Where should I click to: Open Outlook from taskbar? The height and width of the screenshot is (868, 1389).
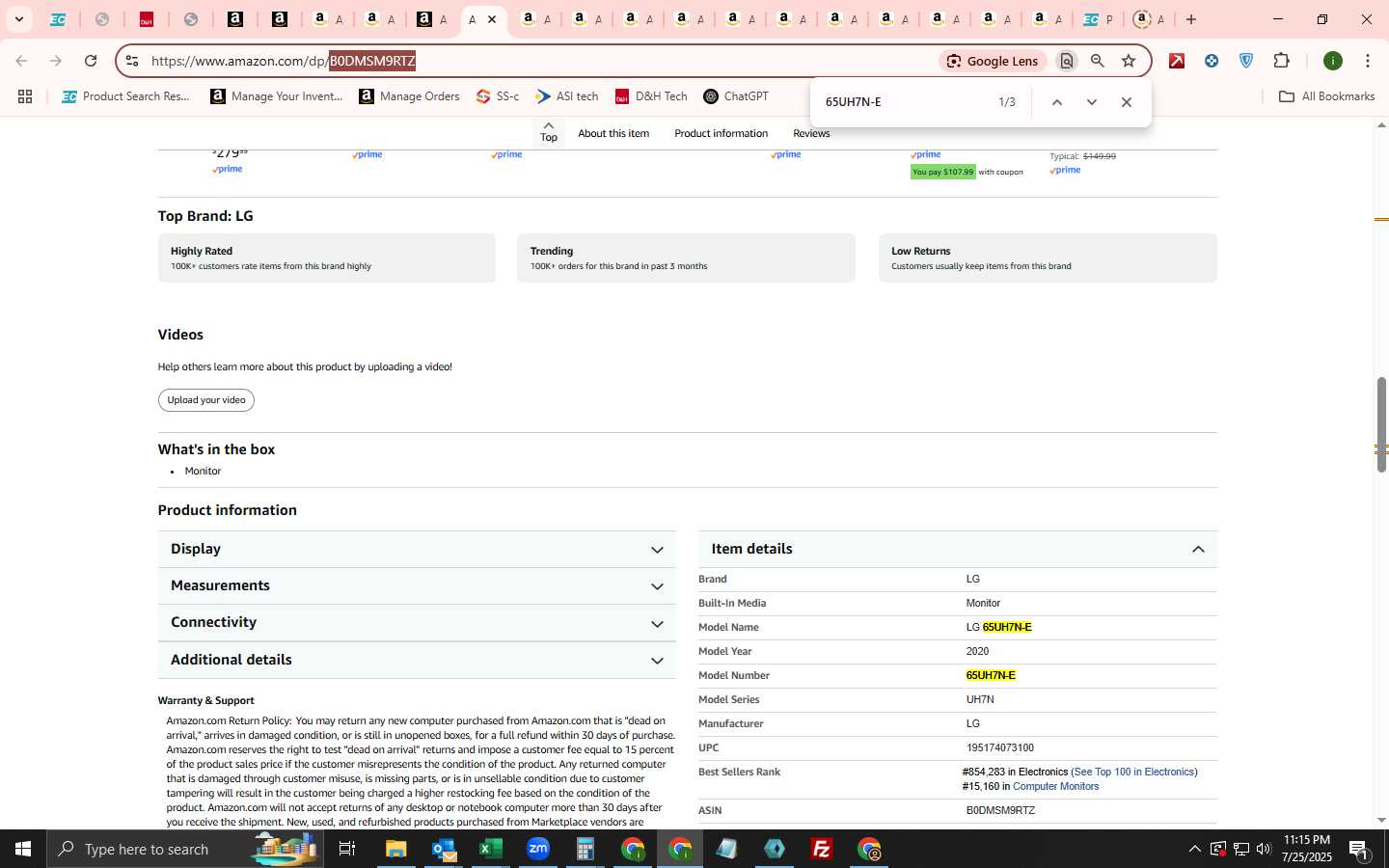[444, 849]
